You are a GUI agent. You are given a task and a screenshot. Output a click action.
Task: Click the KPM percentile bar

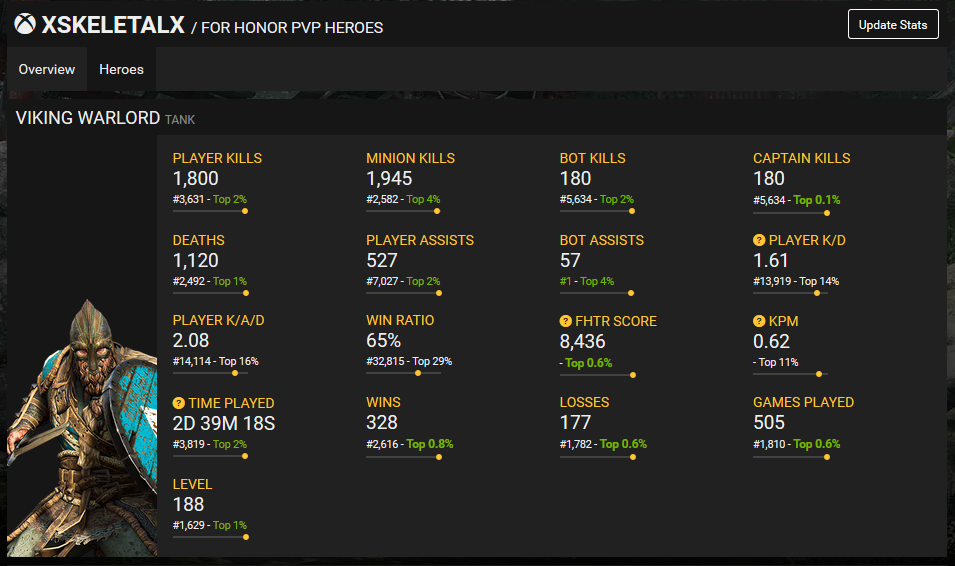tap(791, 374)
